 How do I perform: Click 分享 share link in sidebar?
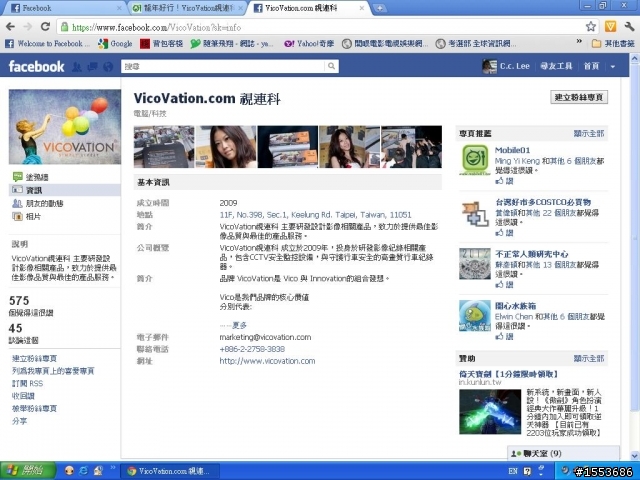tap(20, 421)
